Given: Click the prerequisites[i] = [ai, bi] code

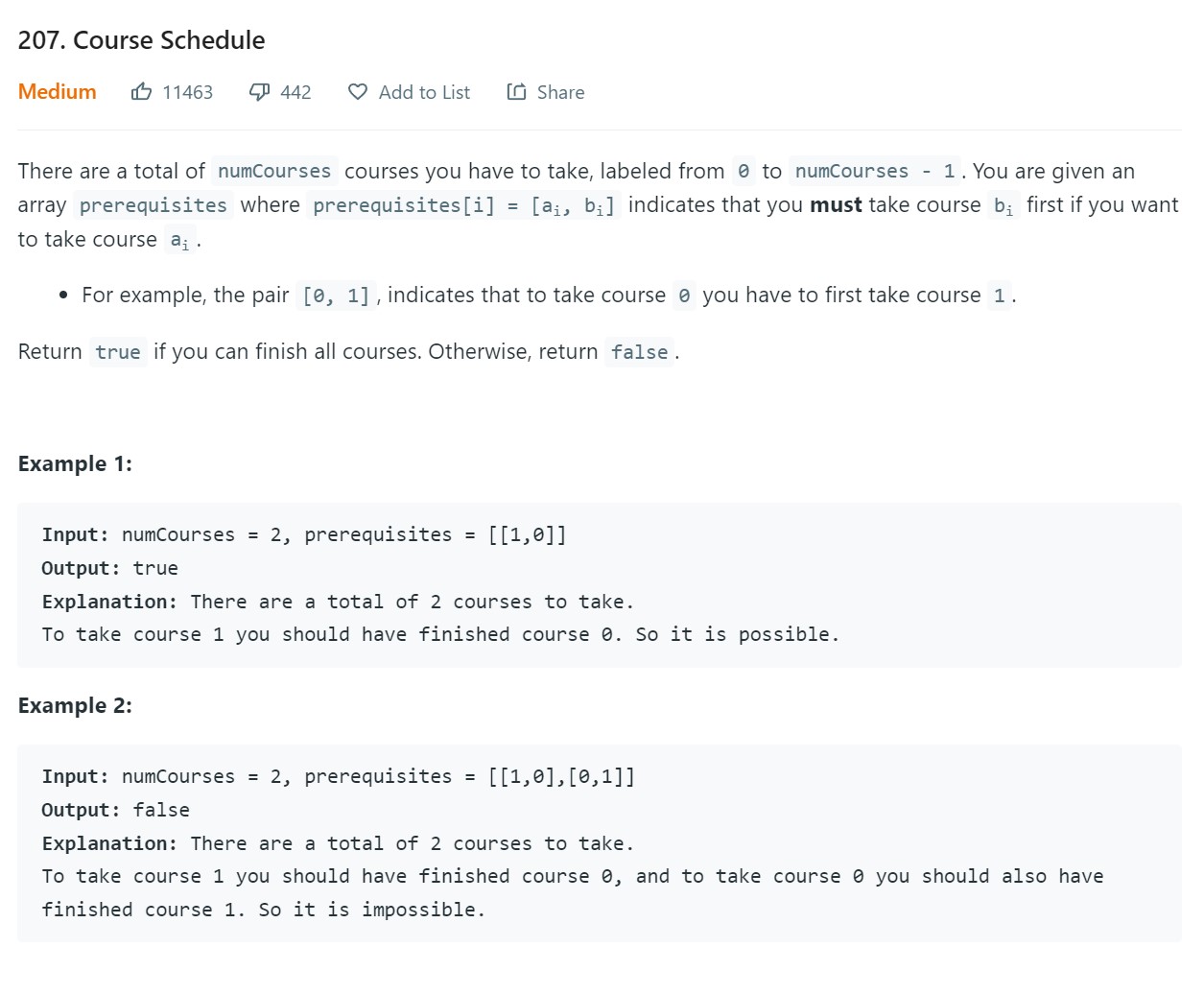Looking at the screenshot, I should click(463, 205).
